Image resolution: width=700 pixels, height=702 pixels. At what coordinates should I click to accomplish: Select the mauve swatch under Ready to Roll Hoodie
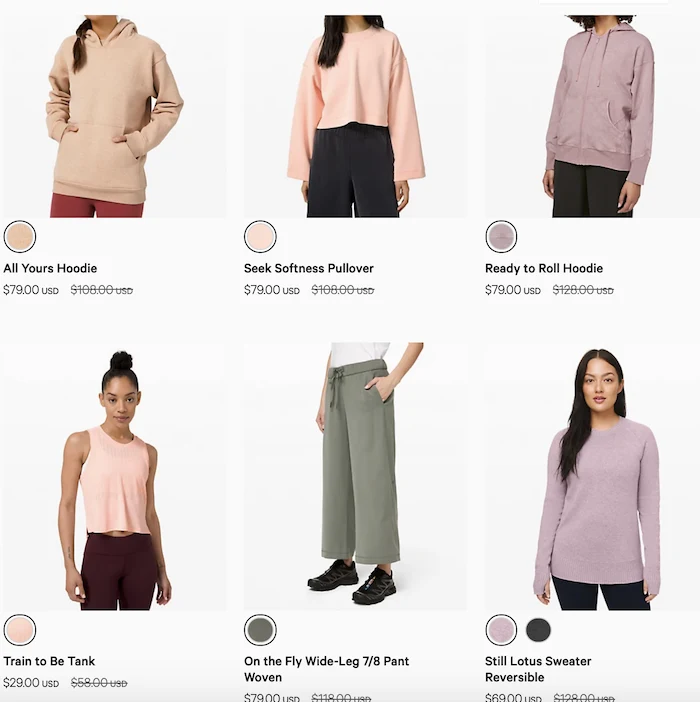pyautogui.click(x=501, y=236)
